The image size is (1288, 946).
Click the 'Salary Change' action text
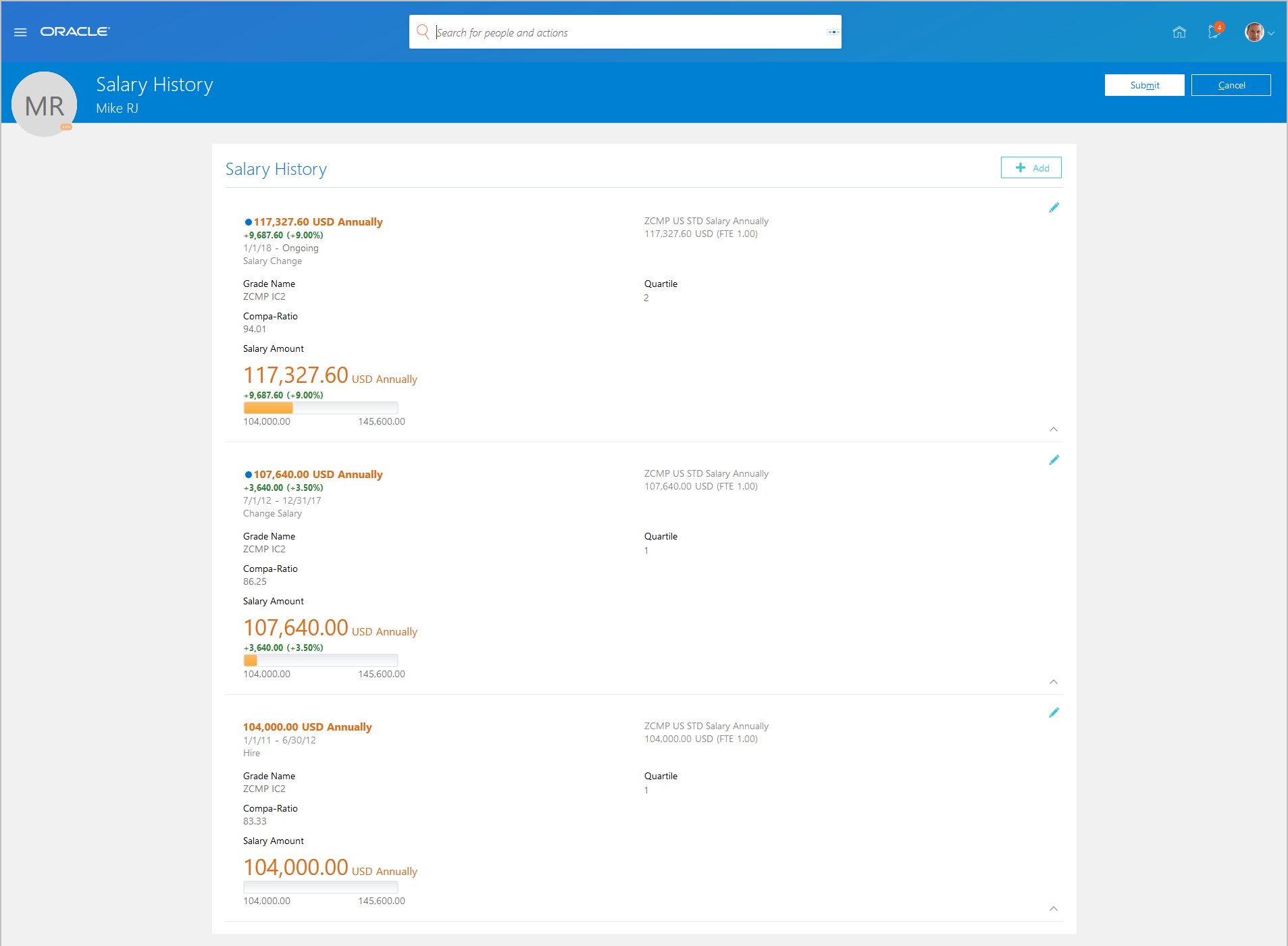272,261
